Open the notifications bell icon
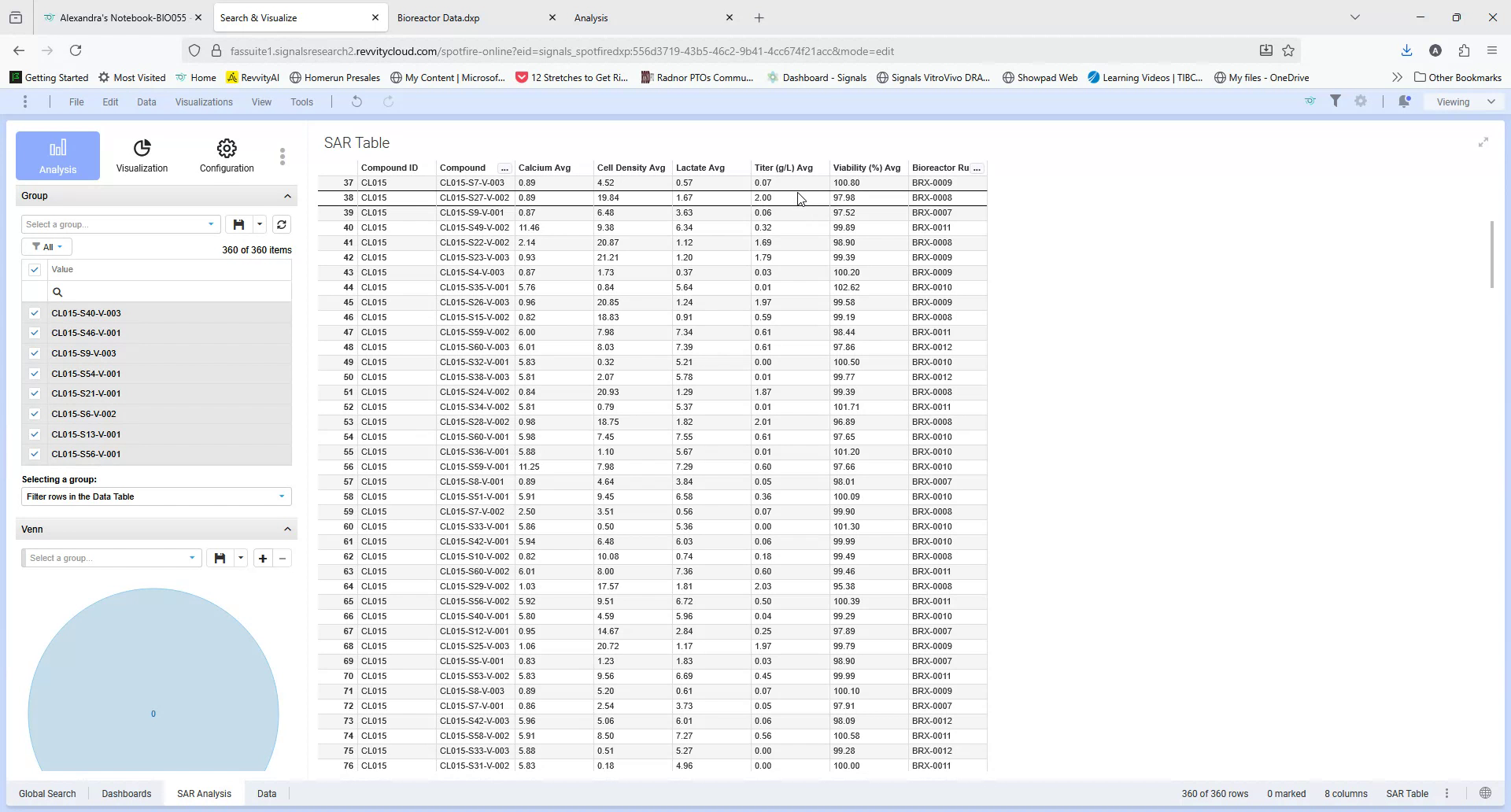This screenshot has width=1511, height=812. 1405,101
